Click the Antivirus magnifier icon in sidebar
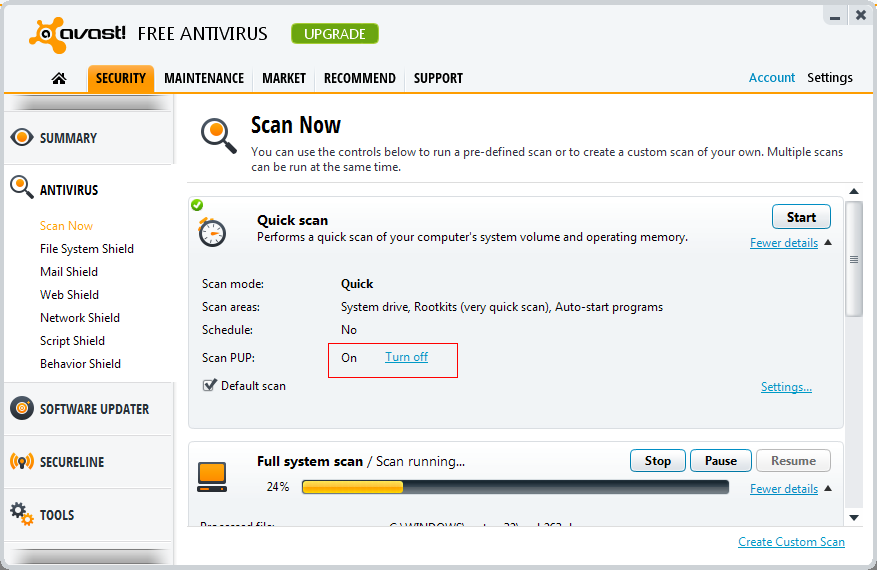877x570 pixels. pyautogui.click(x=22, y=187)
